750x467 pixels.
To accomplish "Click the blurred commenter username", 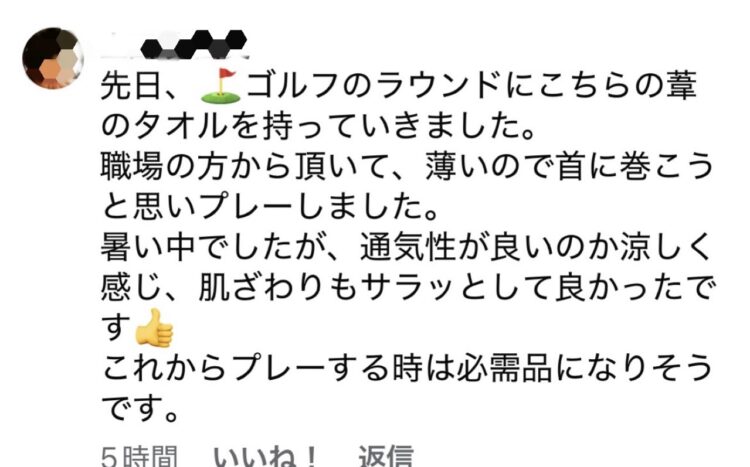I will coord(194,44).
